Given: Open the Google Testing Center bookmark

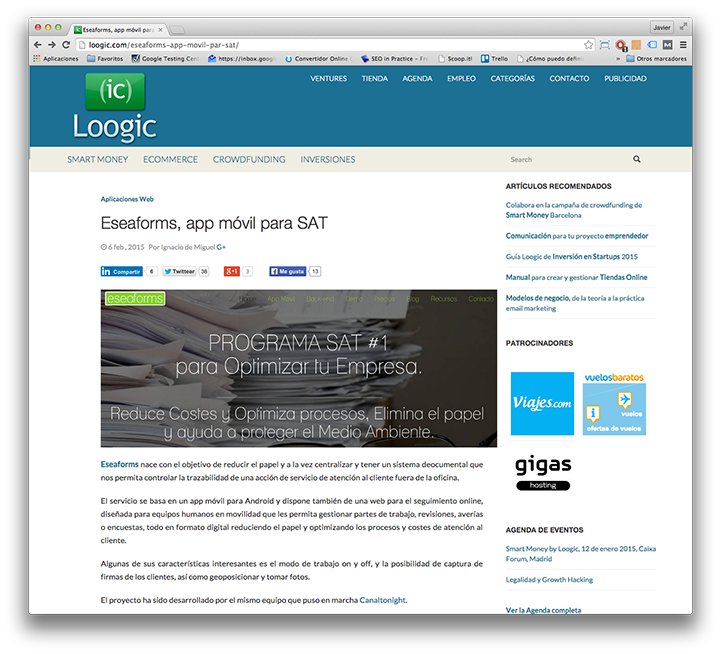Looking at the screenshot, I should pos(165,58).
